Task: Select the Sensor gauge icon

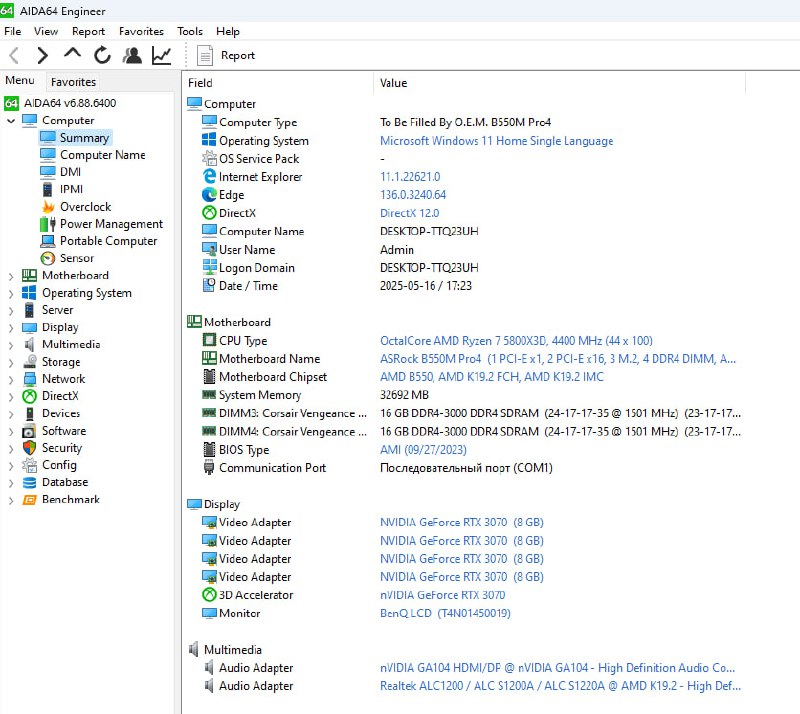Action: [48, 258]
